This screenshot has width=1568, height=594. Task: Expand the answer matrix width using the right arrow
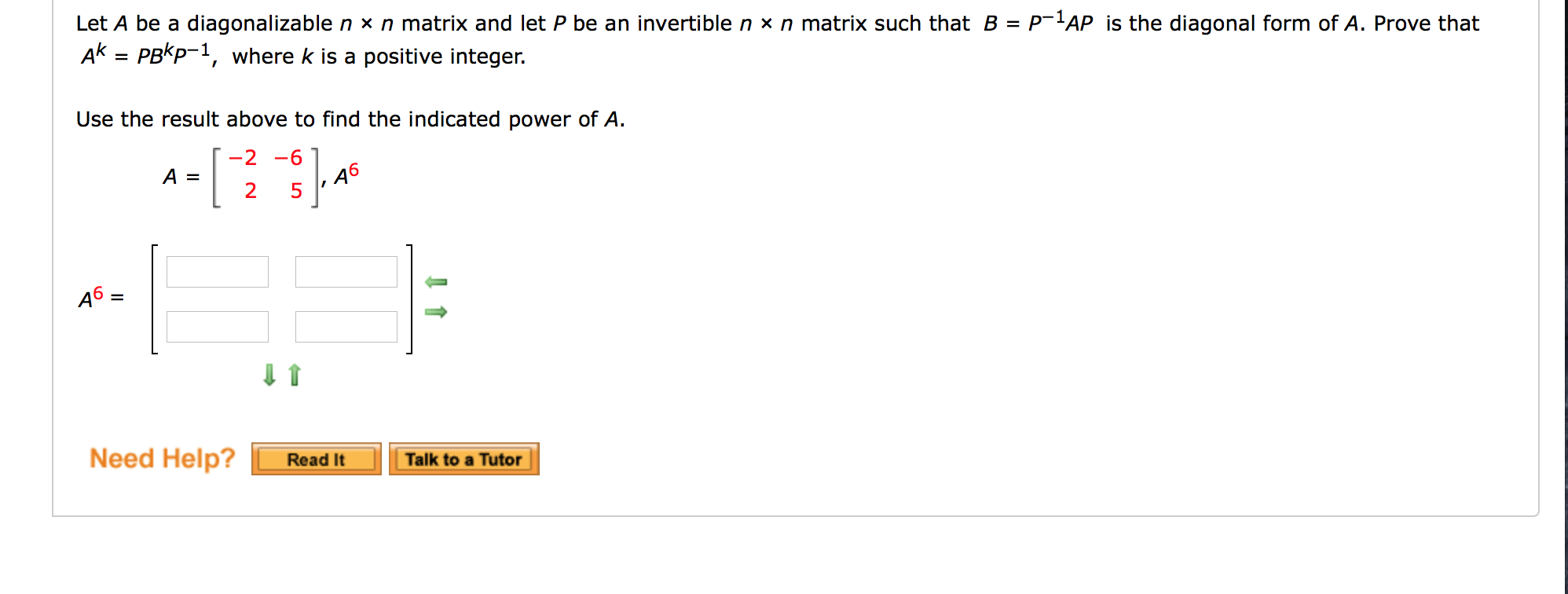coord(437,313)
